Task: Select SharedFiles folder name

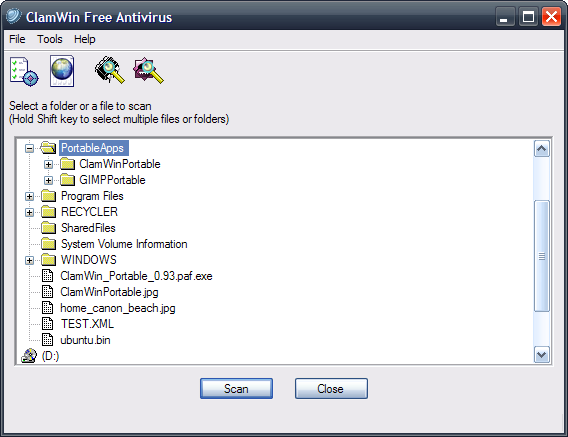Action: [x=88, y=228]
